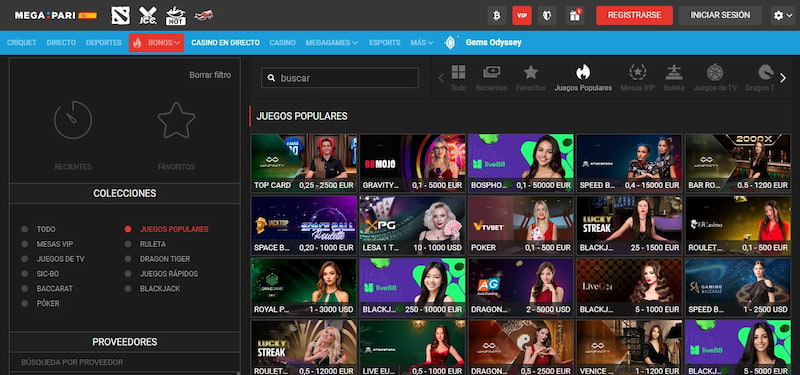Click the INICIAR SESIÓN button
Screen dimensions: 800x375
pyautogui.click(x=720, y=15)
